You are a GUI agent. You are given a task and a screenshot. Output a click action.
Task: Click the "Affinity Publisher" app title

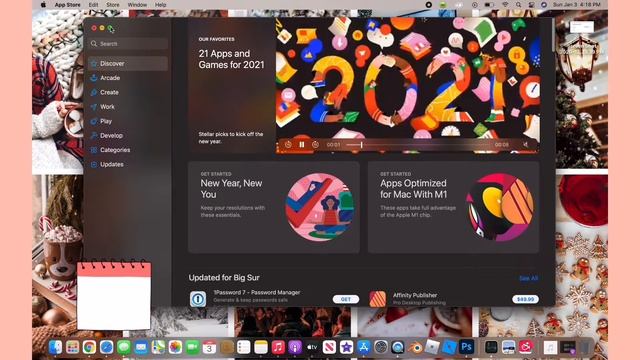pos(415,295)
